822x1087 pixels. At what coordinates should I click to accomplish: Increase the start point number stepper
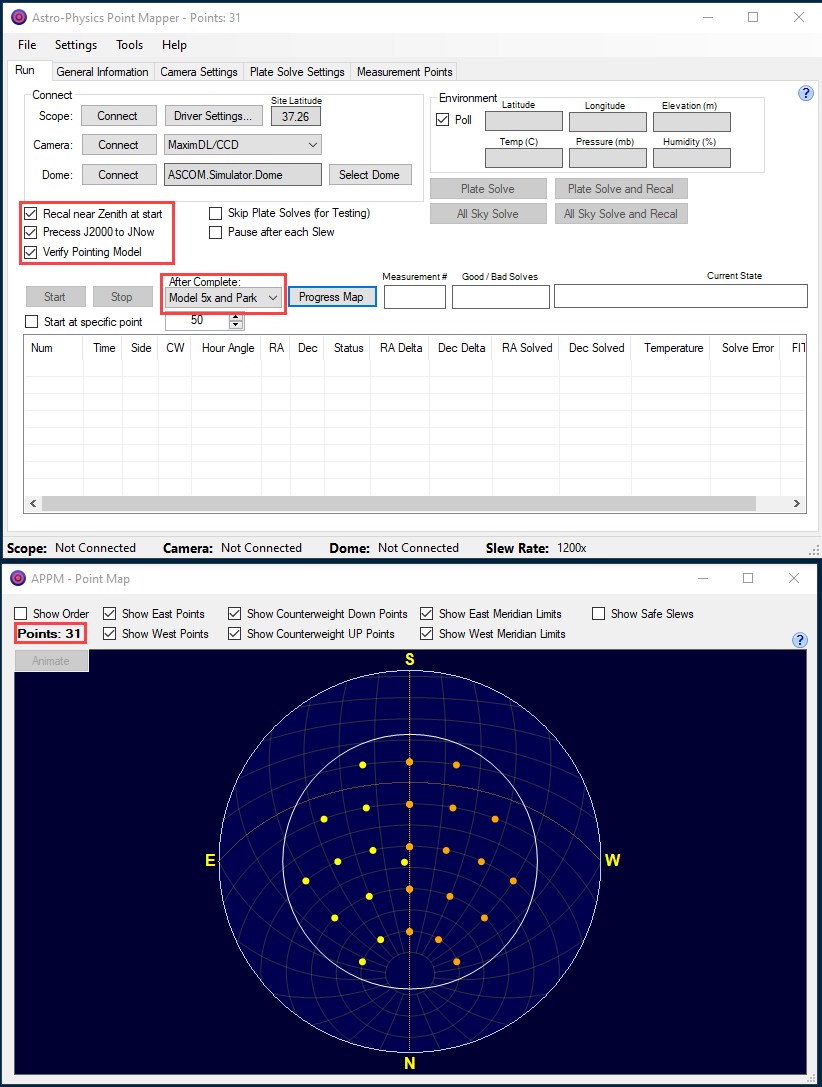236,317
